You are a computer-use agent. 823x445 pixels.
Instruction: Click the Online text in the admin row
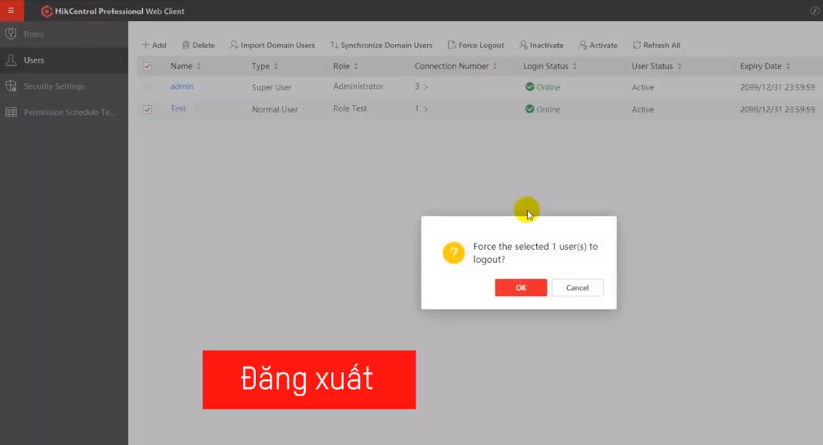pos(548,87)
